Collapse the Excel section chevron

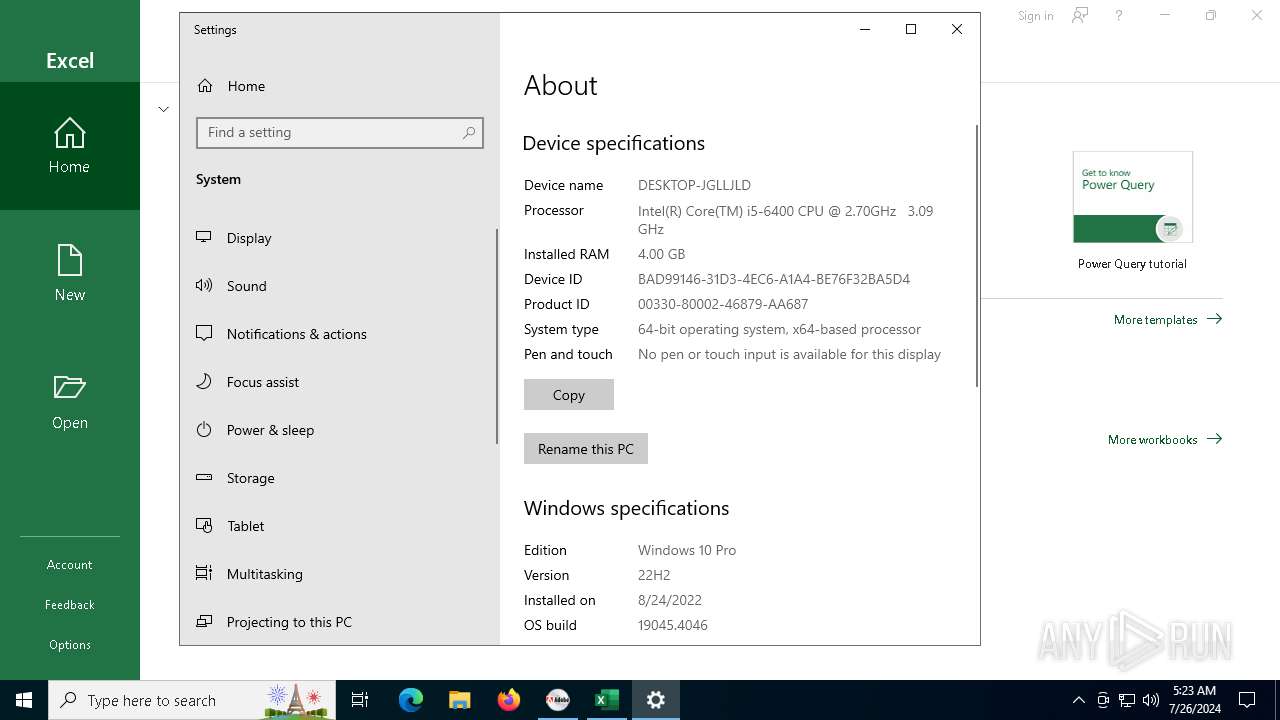tap(164, 109)
